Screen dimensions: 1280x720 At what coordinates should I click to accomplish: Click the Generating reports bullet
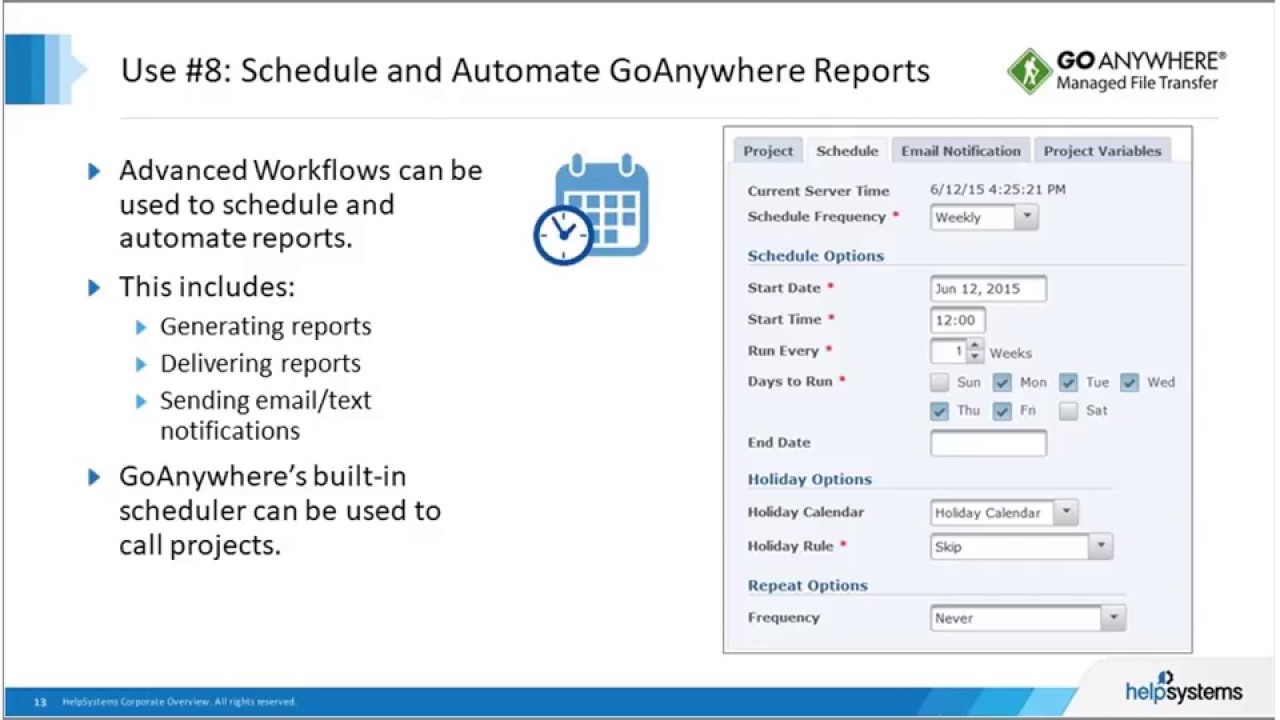[265, 327]
